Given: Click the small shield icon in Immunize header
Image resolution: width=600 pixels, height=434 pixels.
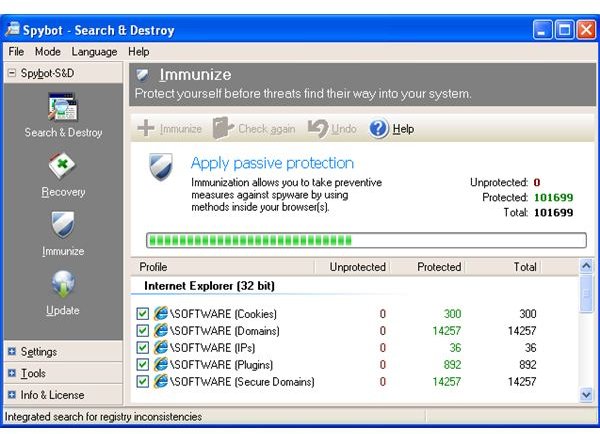Looking at the screenshot, I should [143, 75].
